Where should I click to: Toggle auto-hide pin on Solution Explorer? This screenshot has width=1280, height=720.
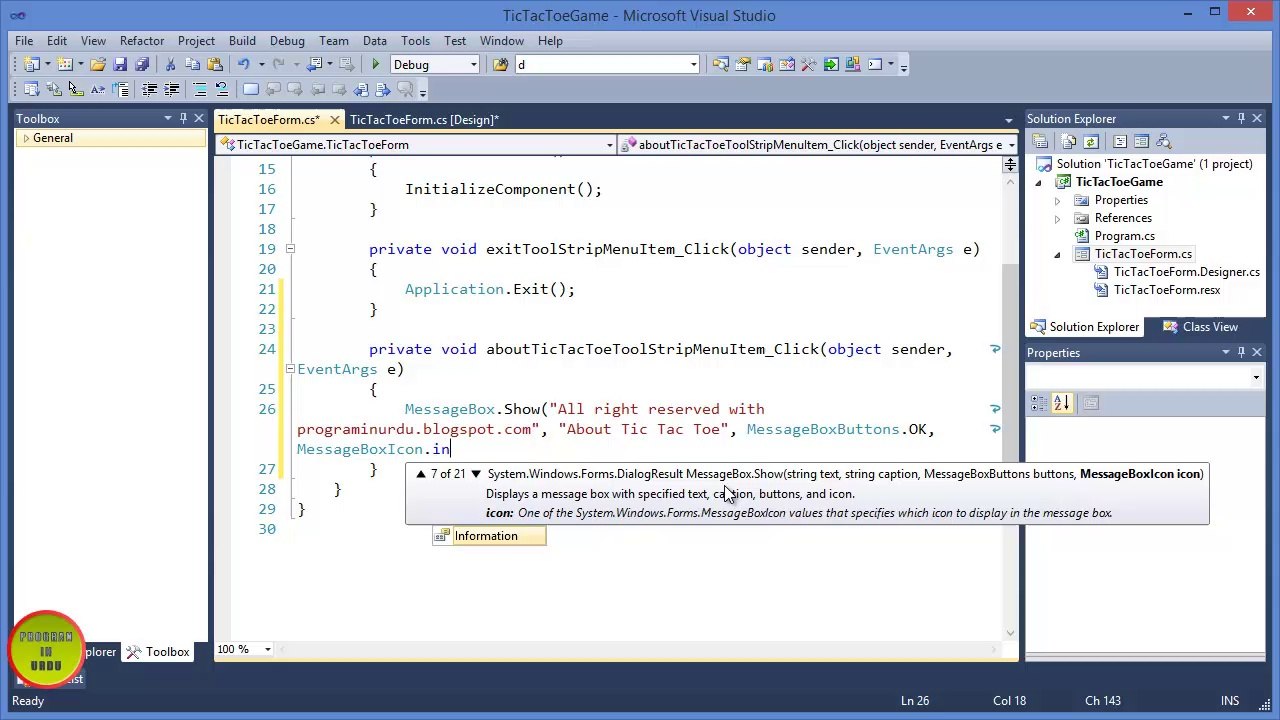coord(1241,119)
